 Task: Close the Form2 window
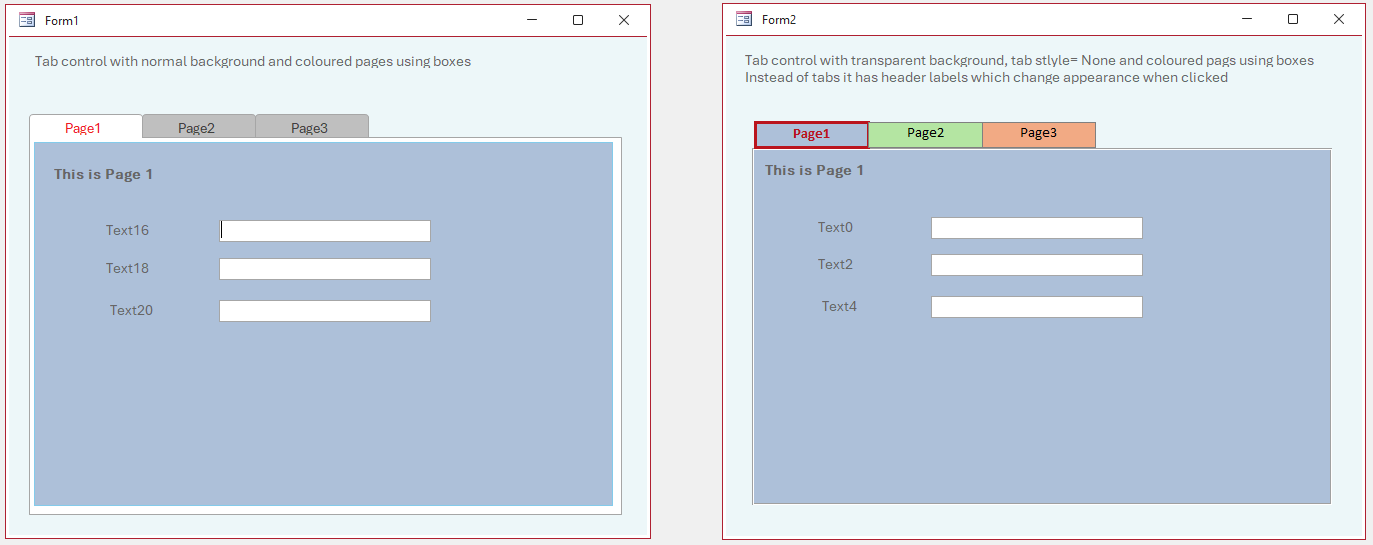click(1339, 19)
